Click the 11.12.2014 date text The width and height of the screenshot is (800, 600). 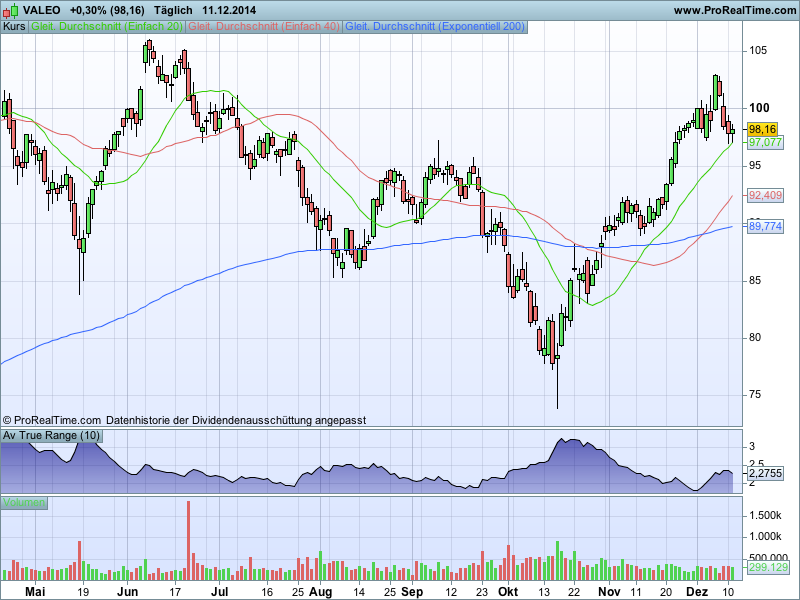[x=229, y=10]
